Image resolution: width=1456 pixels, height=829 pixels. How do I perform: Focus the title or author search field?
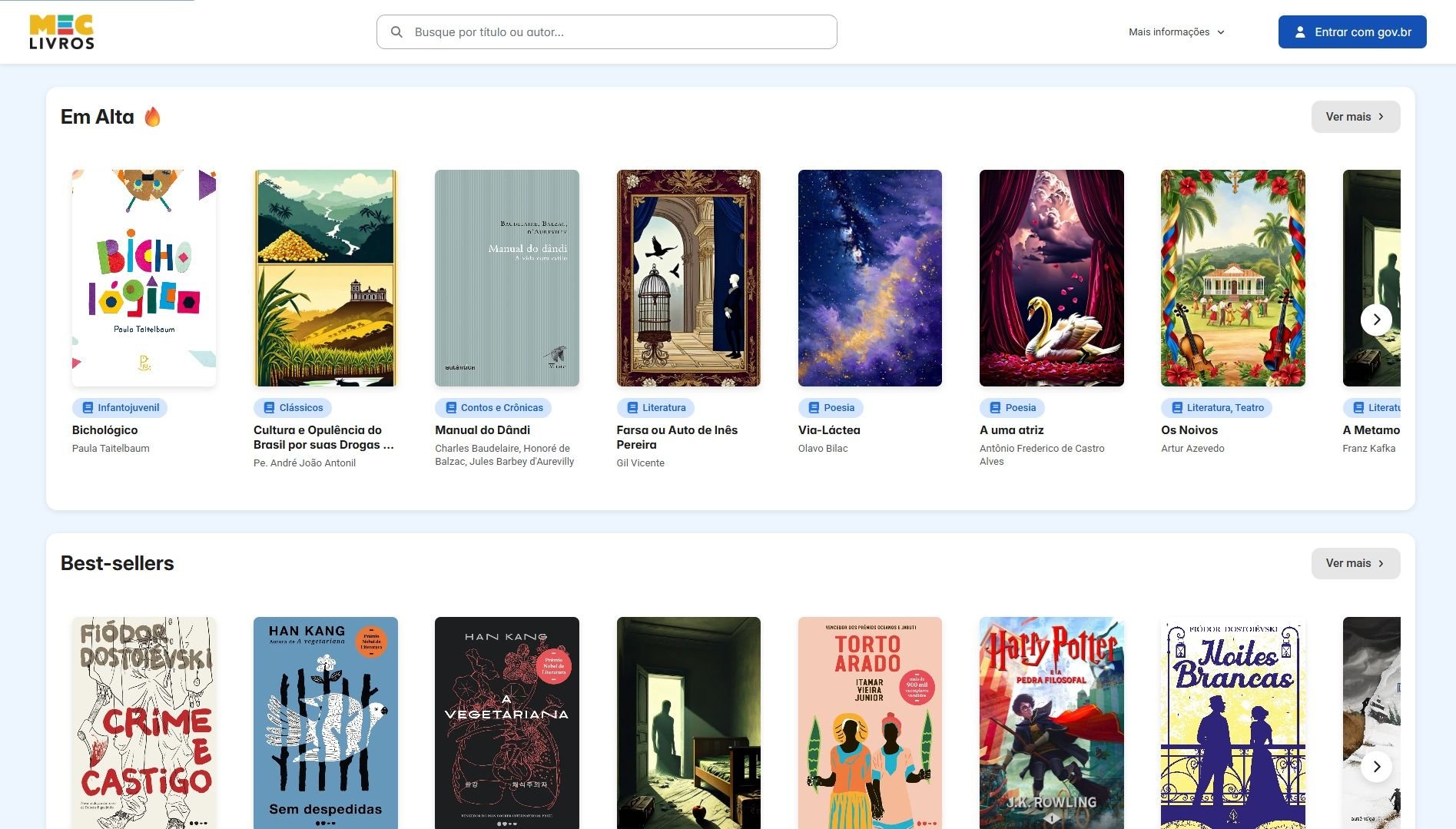click(x=615, y=32)
